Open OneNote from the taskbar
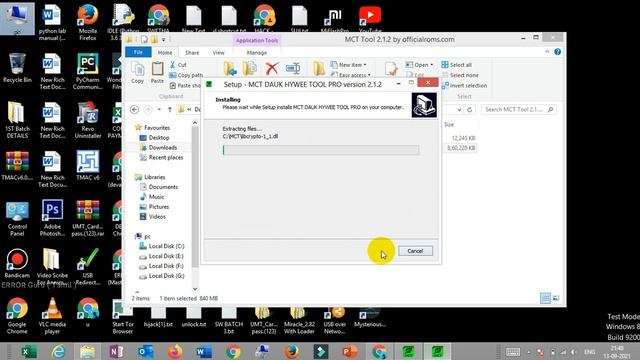 point(116,351)
